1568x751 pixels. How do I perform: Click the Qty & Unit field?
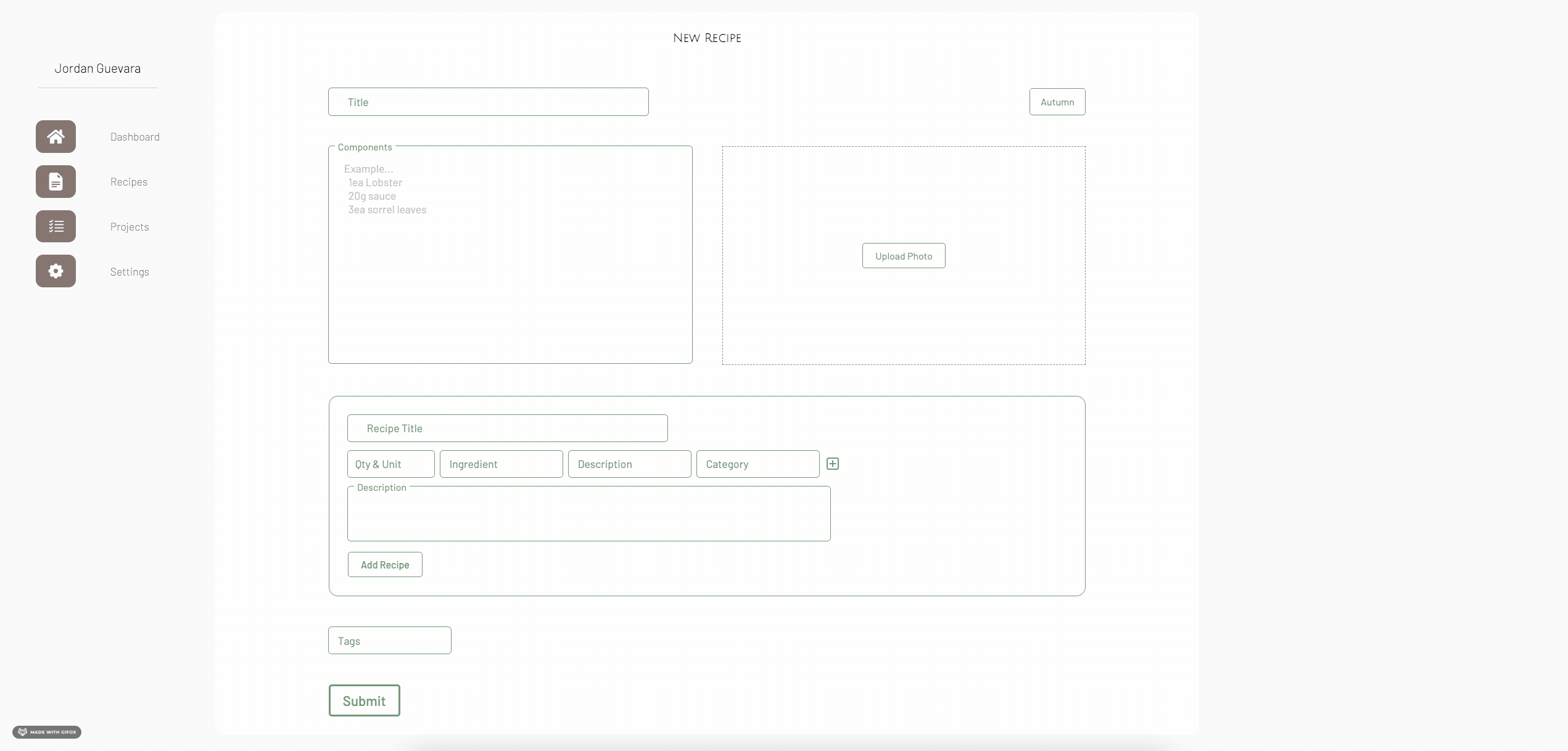[x=390, y=464]
